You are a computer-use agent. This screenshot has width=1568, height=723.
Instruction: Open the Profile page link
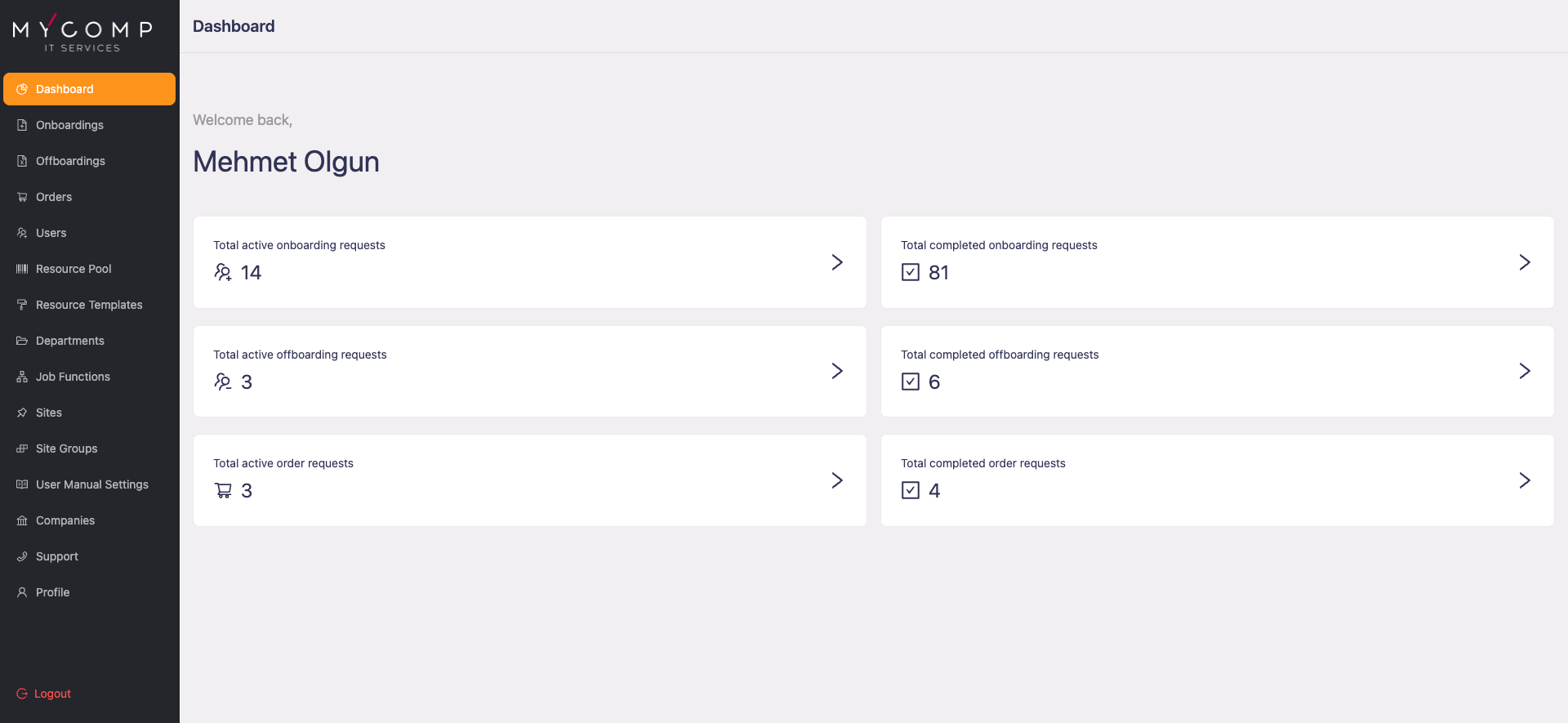click(x=52, y=592)
